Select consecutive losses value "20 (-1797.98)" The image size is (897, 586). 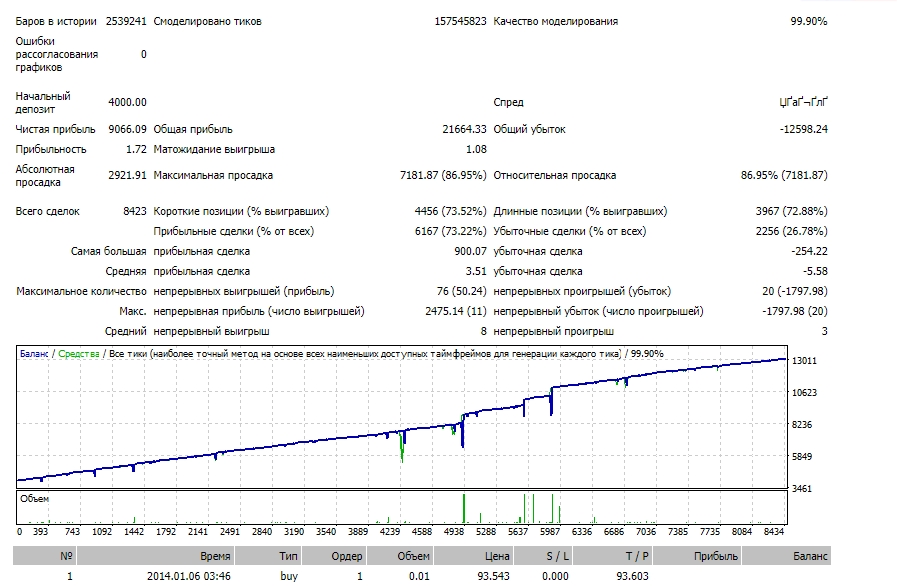(795, 291)
